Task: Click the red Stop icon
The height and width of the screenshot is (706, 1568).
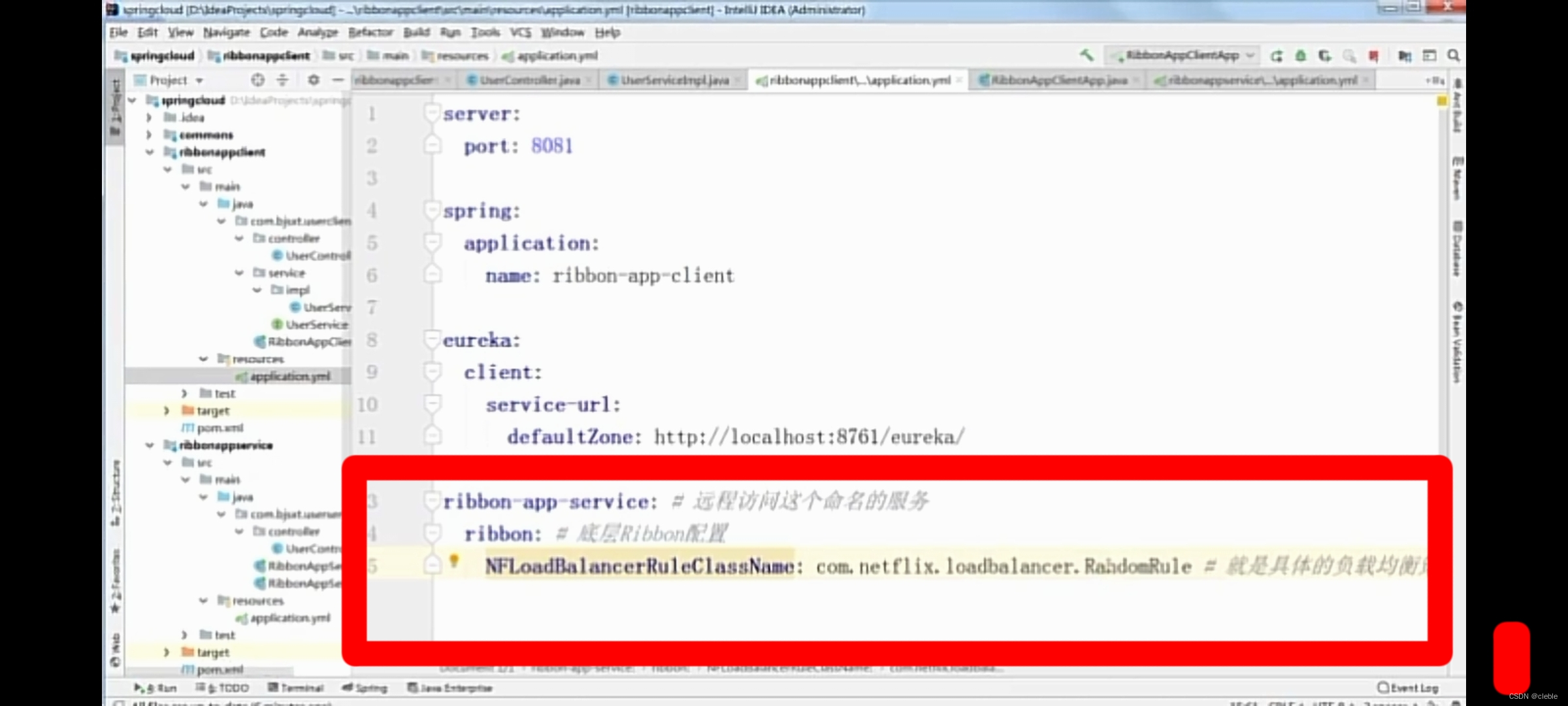Action: click(1373, 56)
